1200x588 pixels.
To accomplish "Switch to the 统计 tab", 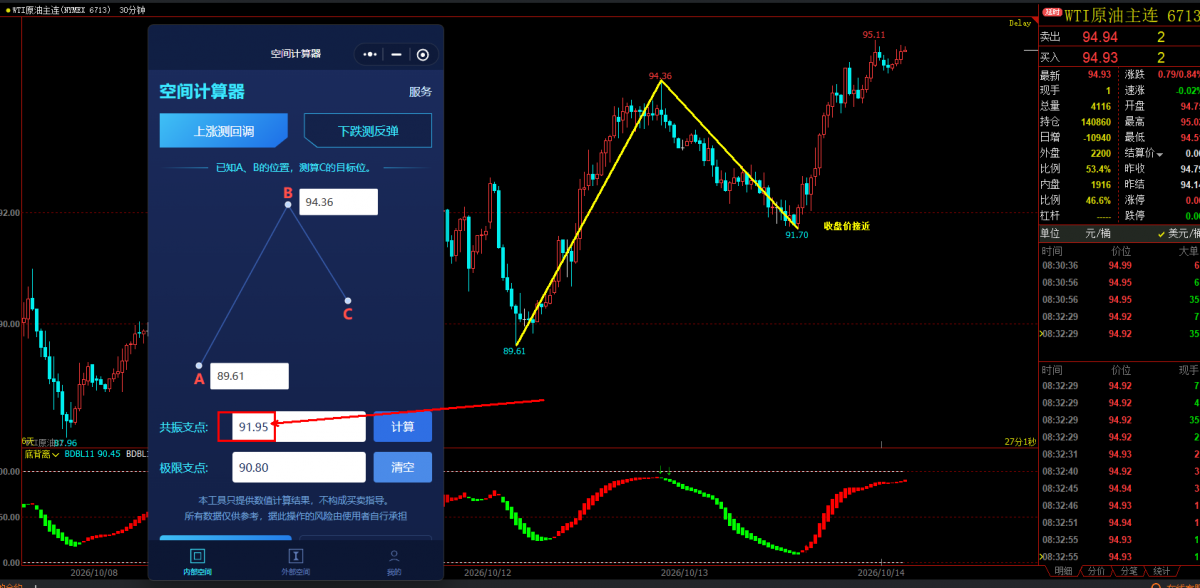I will pos(1161,571).
